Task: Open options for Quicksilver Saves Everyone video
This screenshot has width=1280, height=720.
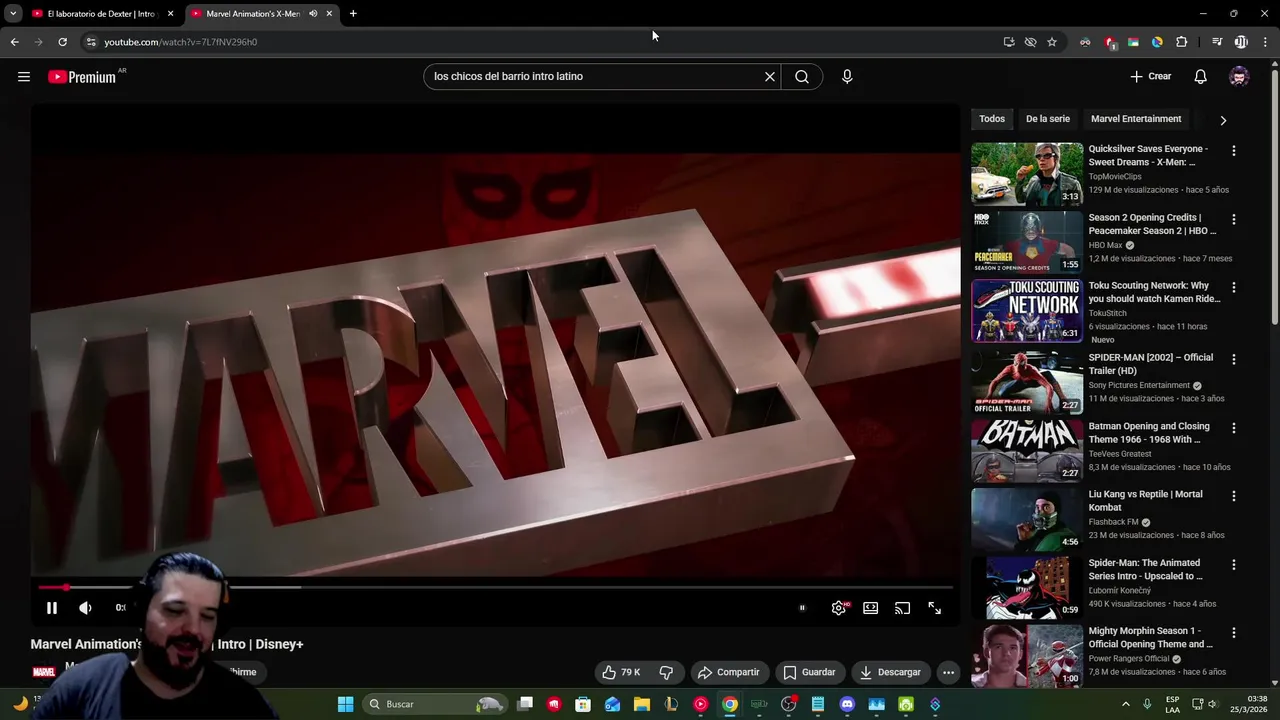Action: click(x=1233, y=151)
